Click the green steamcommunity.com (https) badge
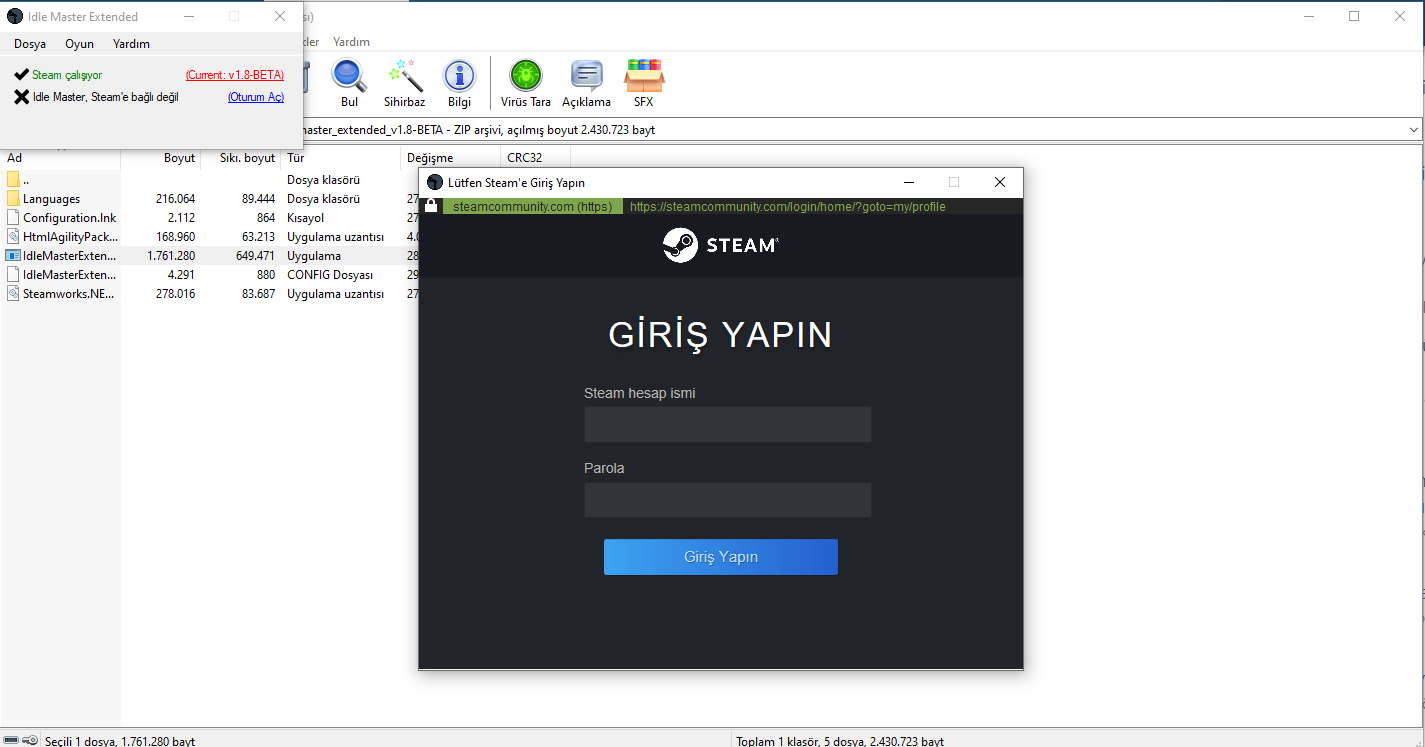Image resolution: width=1425 pixels, height=747 pixels. (x=532, y=207)
